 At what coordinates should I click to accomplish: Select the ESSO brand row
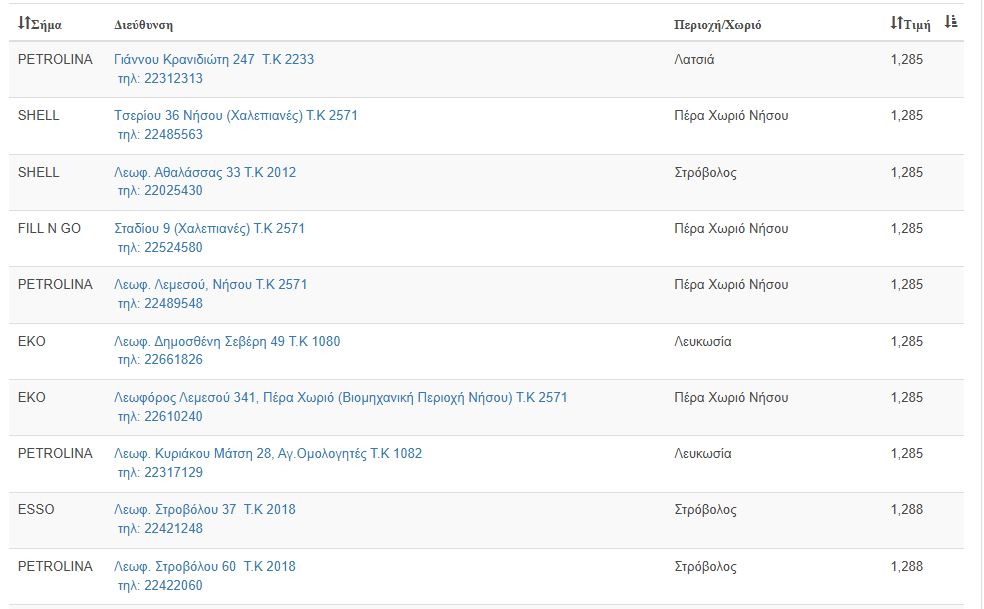[486, 520]
